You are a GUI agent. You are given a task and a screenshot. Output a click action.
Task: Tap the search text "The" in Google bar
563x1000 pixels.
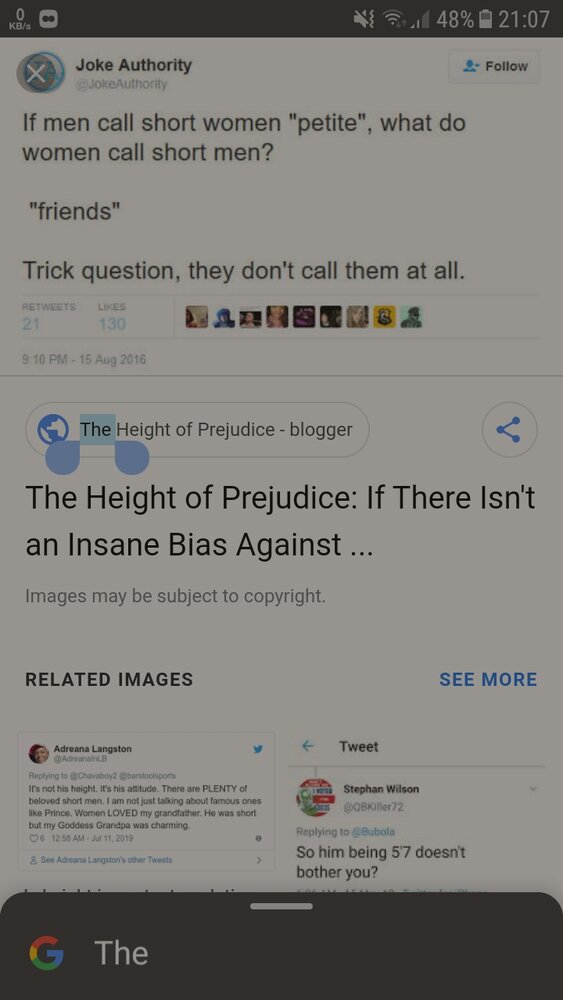[121, 953]
